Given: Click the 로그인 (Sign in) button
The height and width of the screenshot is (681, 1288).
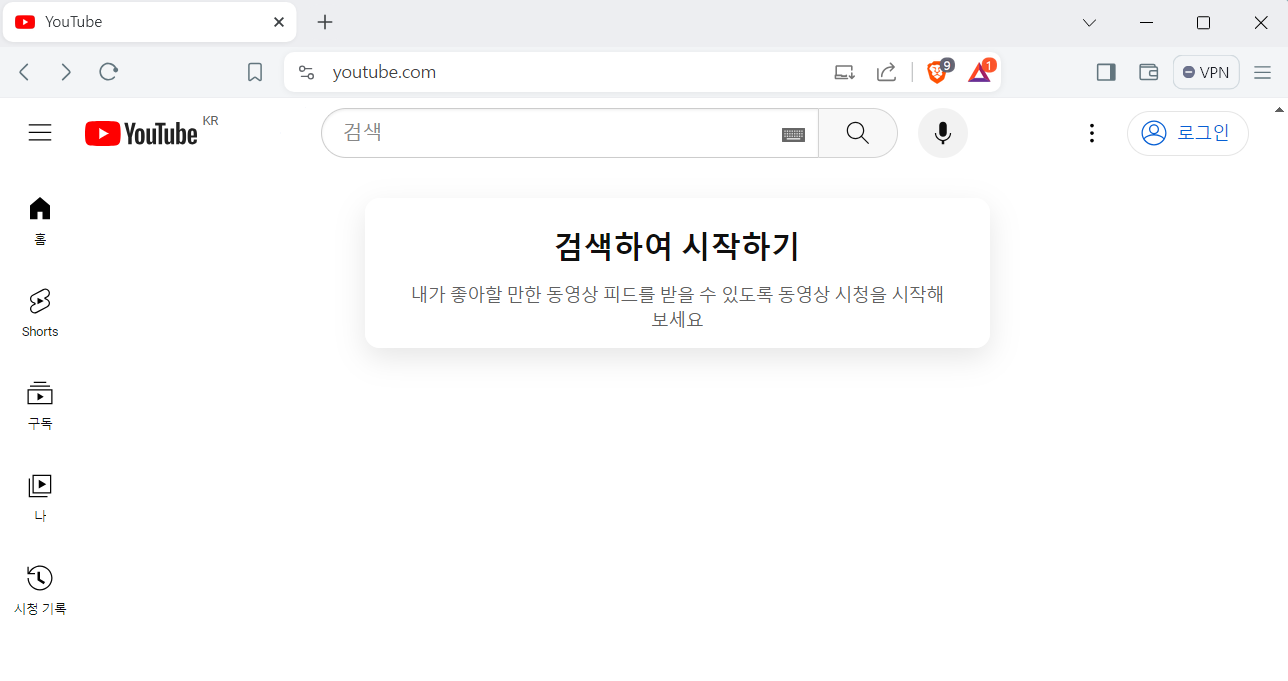Looking at the screenshot, I should pyautogui.click(x=1187, y=132).
